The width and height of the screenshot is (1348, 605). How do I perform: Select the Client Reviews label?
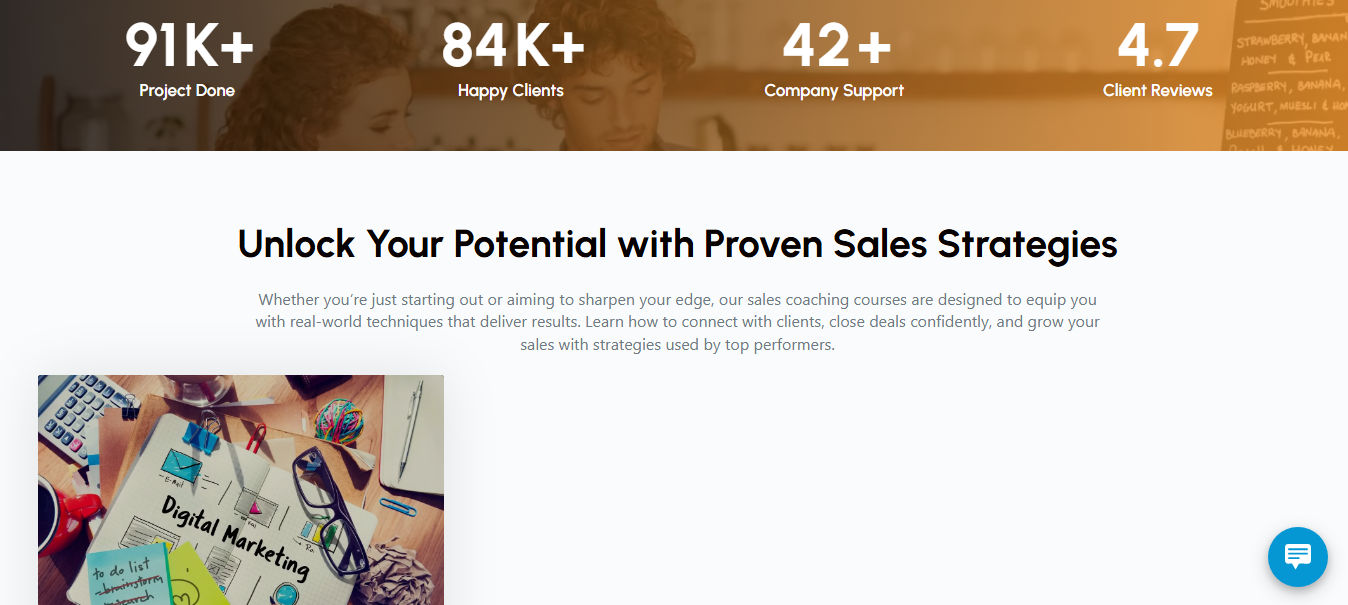click(x=1158, y=91)
